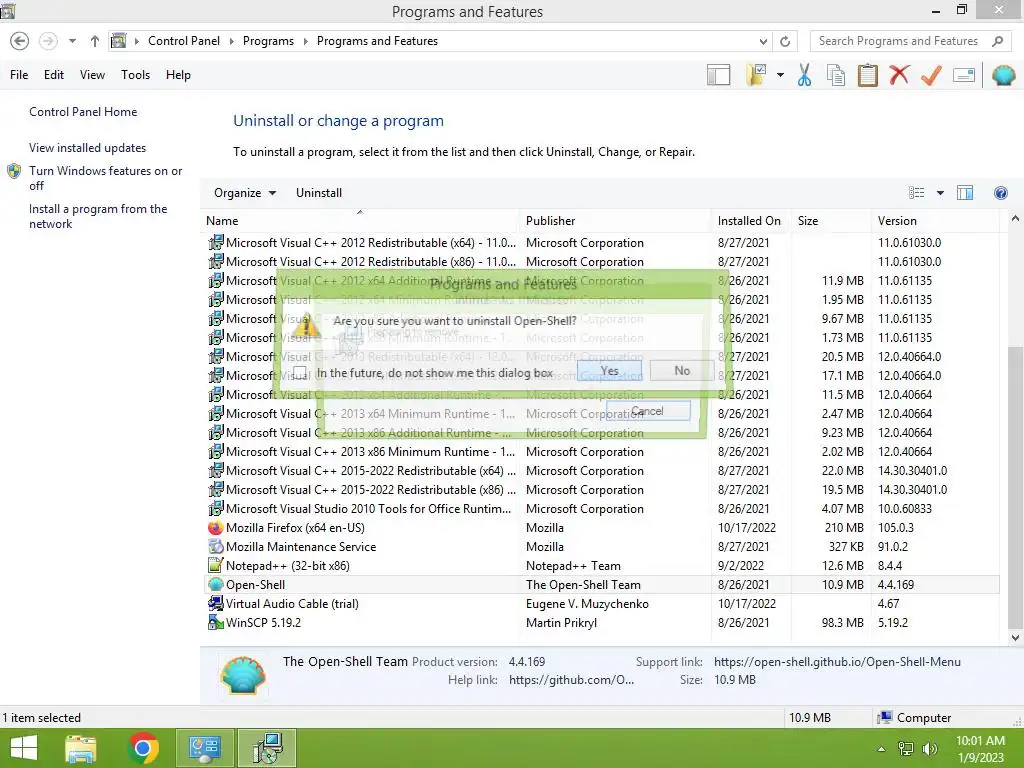Click the Programs breadcrumb in address bar
This screenshot has width=1024, height=768.
[268, 41]
